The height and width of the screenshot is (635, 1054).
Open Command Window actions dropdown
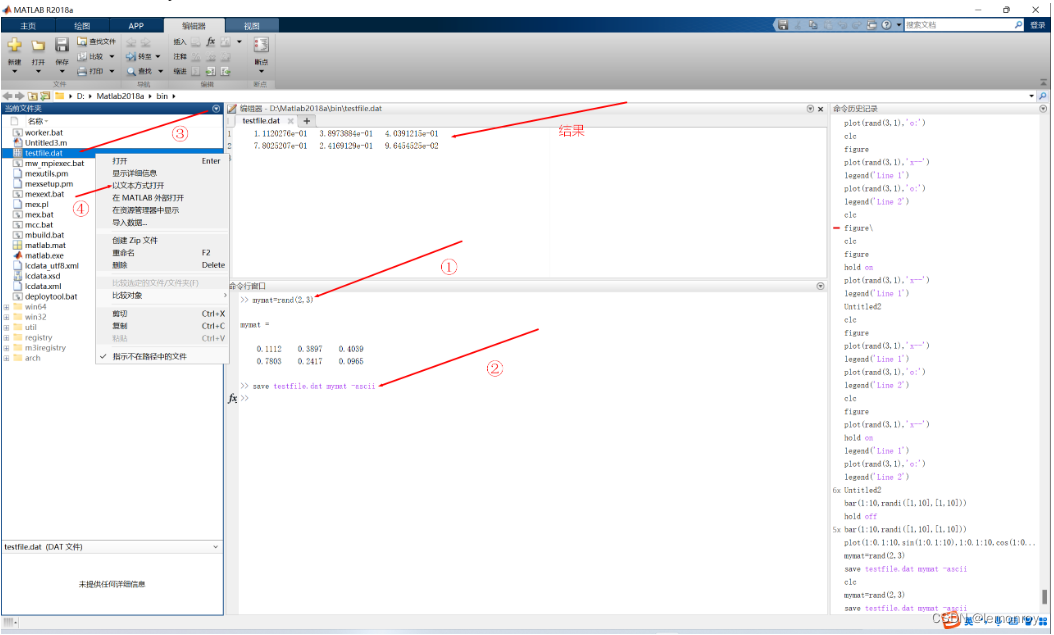pyautogui.click(x=820, y=286)
